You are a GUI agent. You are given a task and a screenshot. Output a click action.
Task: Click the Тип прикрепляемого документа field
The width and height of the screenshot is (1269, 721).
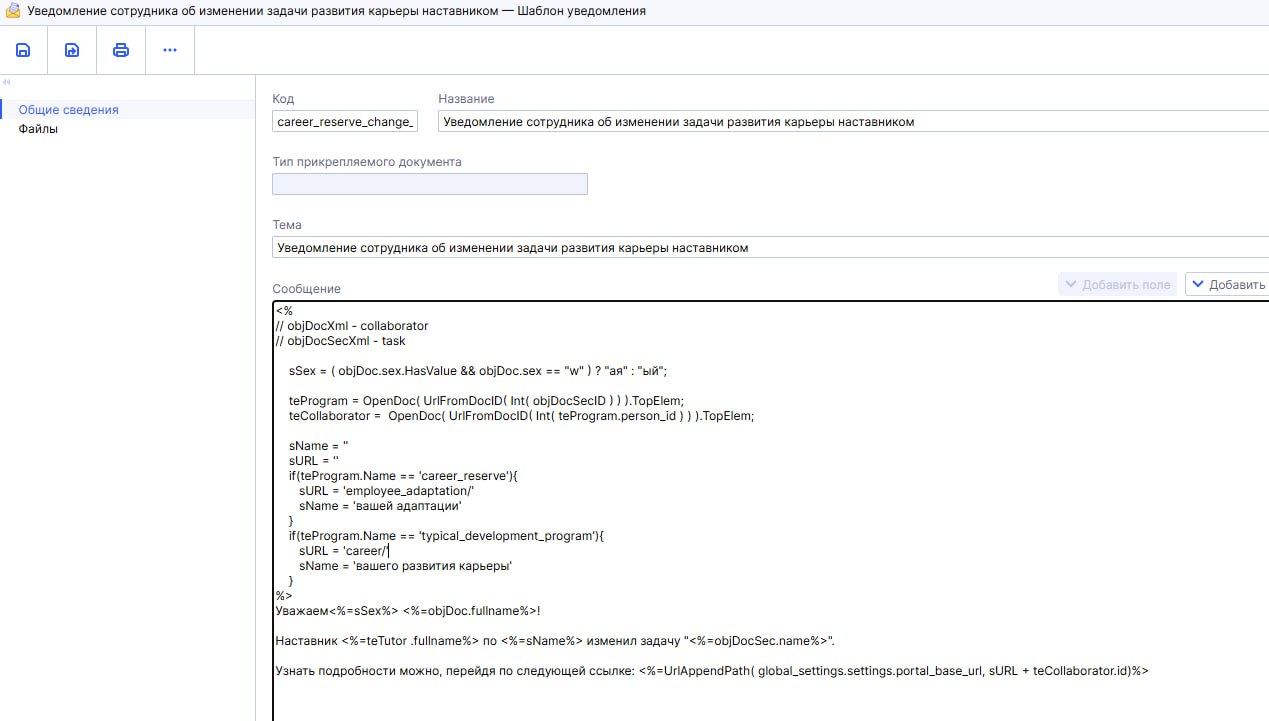[x=429, y=184]
